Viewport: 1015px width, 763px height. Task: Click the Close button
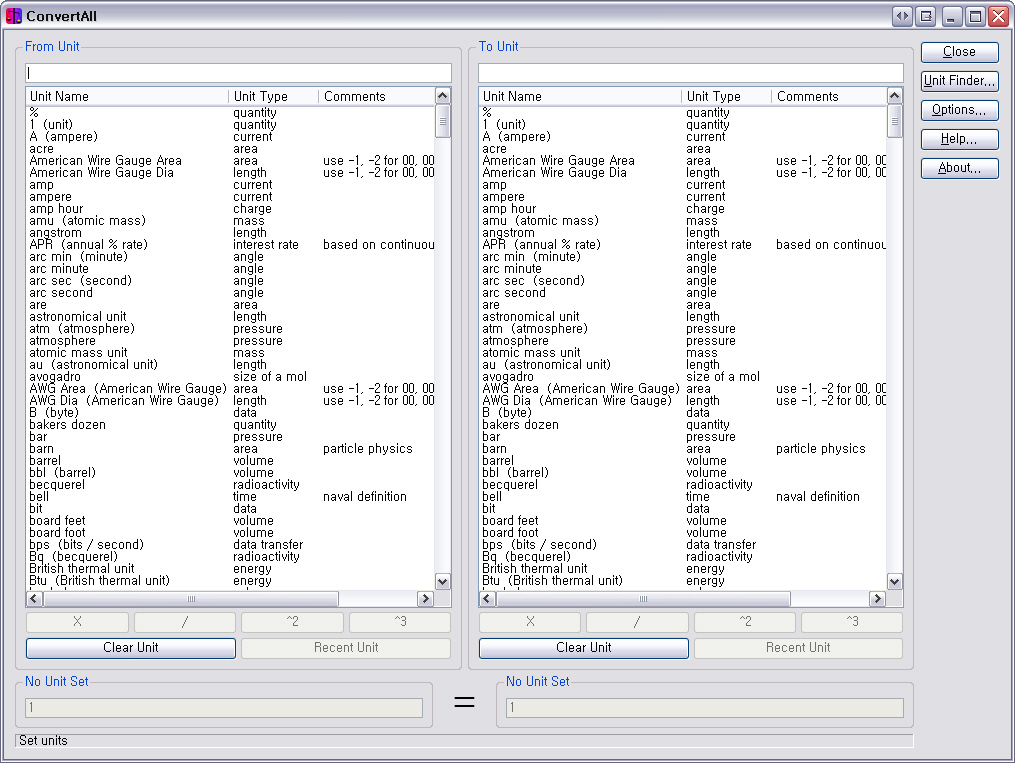point(959,52)
